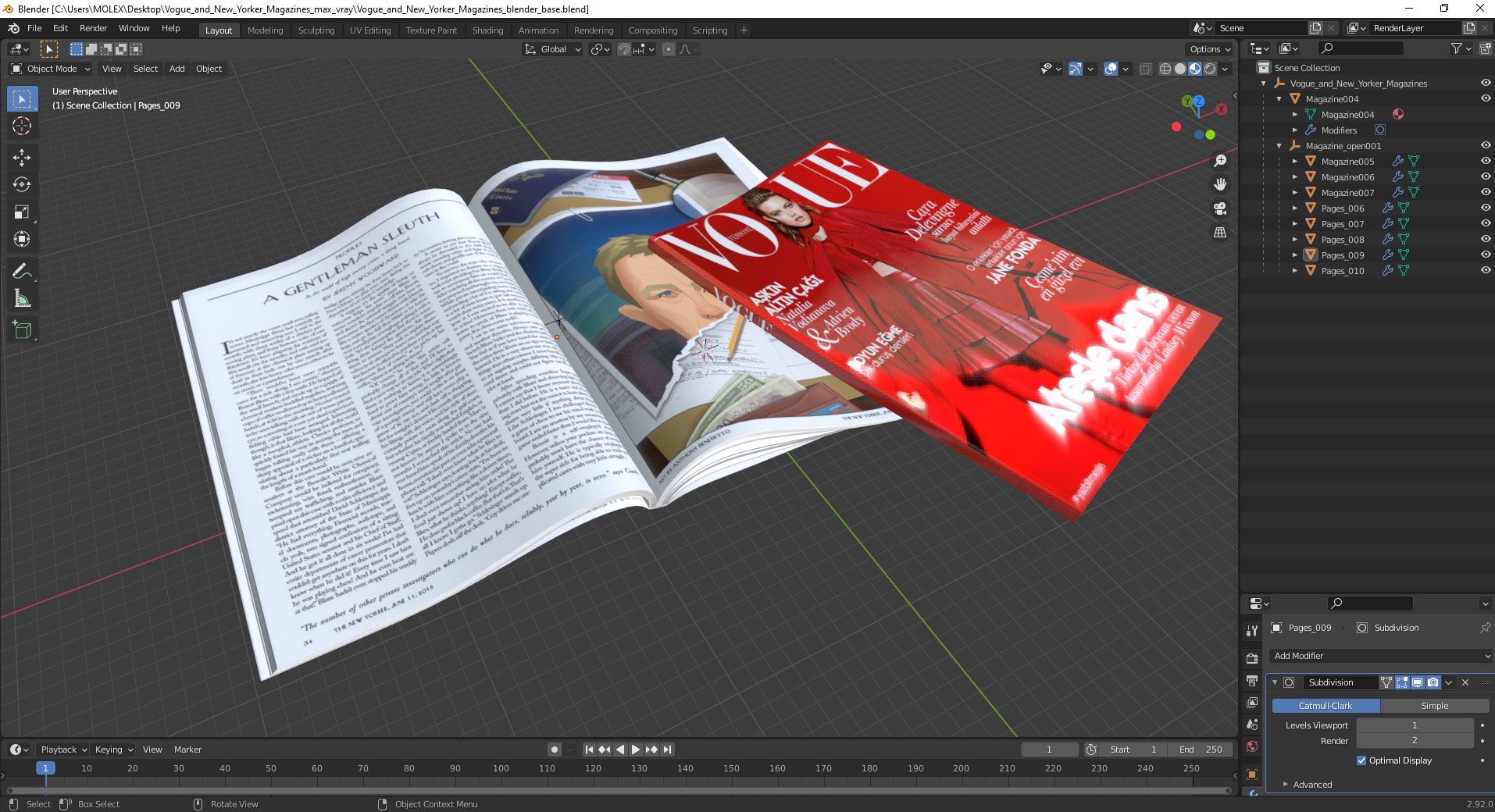This screenshot has height=812, width=1495.
Task: Select the Measure tool
Action: (x=22, y=298)
